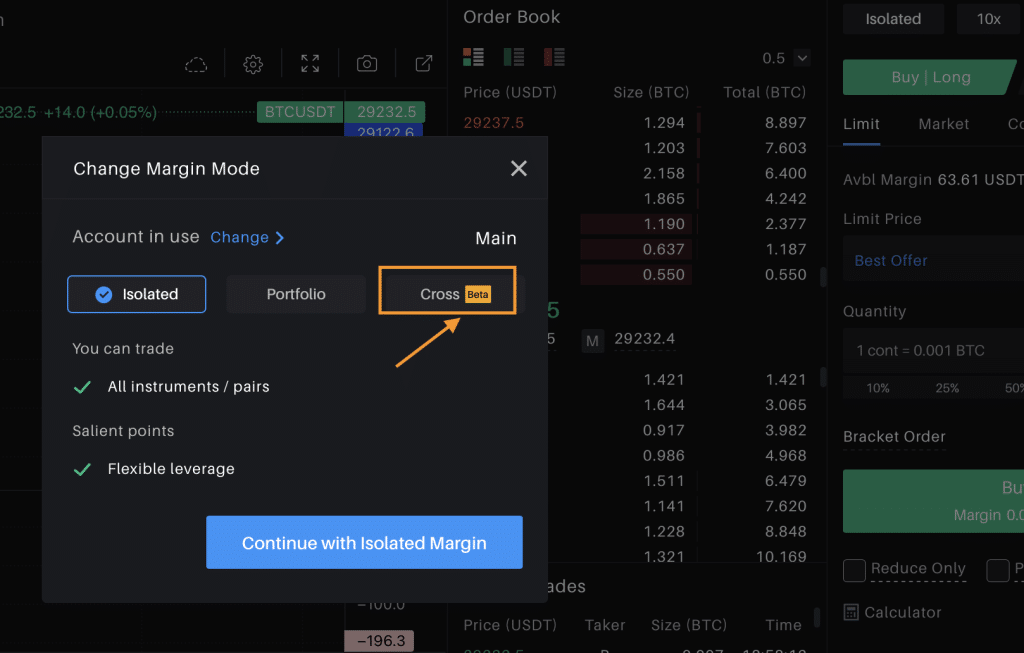
Task: Click Size (BTC) order book column header
Action: 651,92
